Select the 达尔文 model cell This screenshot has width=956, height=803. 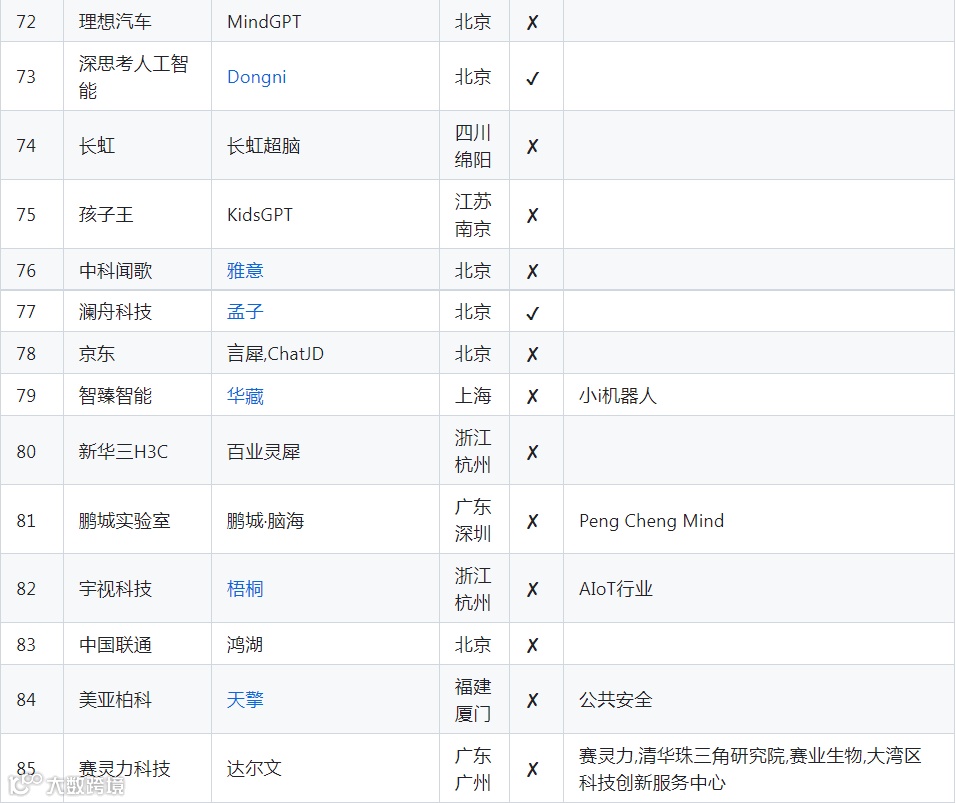click(326, 768)
